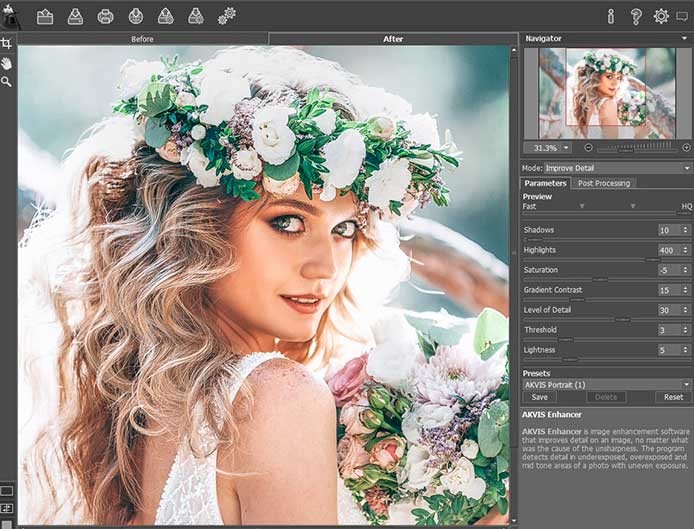Switch to the Before tab
This screenshot has height=529, width=694.
[x=142, y=39]
